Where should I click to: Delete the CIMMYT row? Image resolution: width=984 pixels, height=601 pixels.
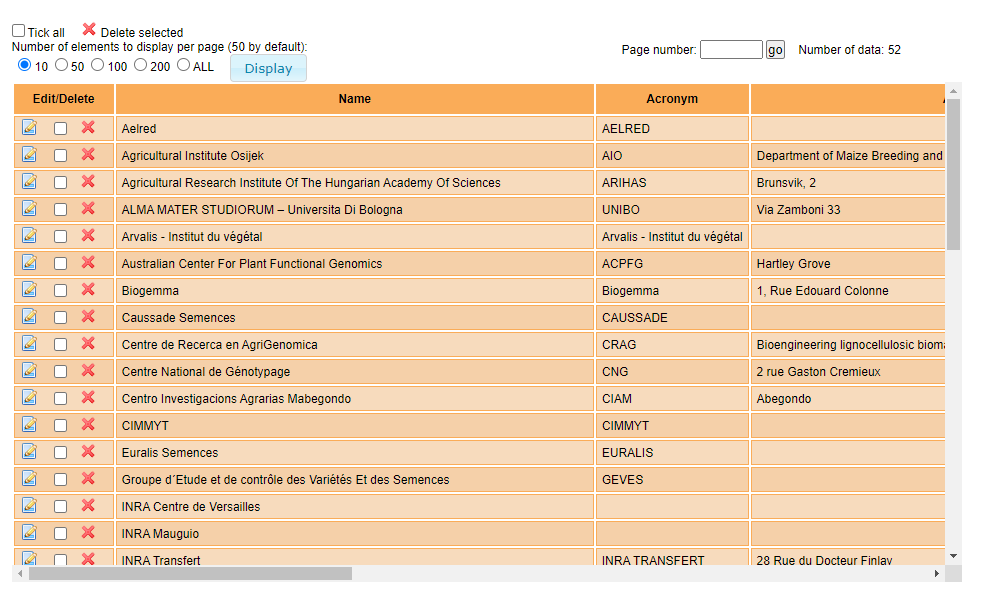click(88, 424)
